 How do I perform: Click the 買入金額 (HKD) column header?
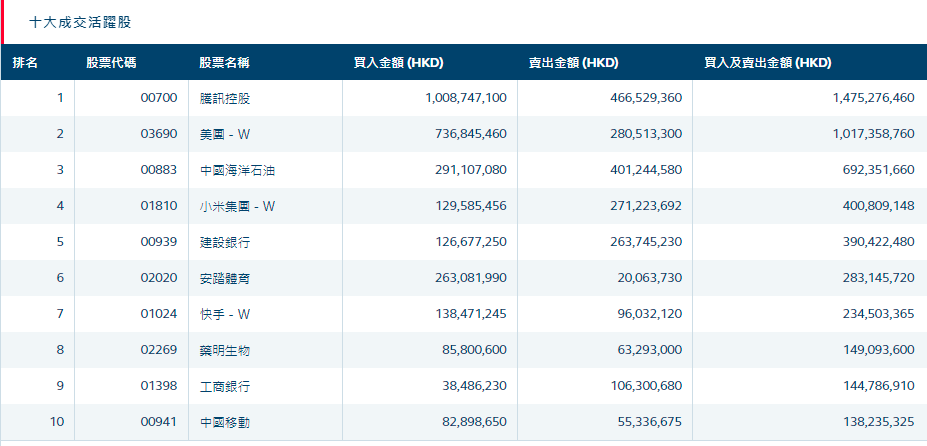pyautogui.click(x=398, y=63)
